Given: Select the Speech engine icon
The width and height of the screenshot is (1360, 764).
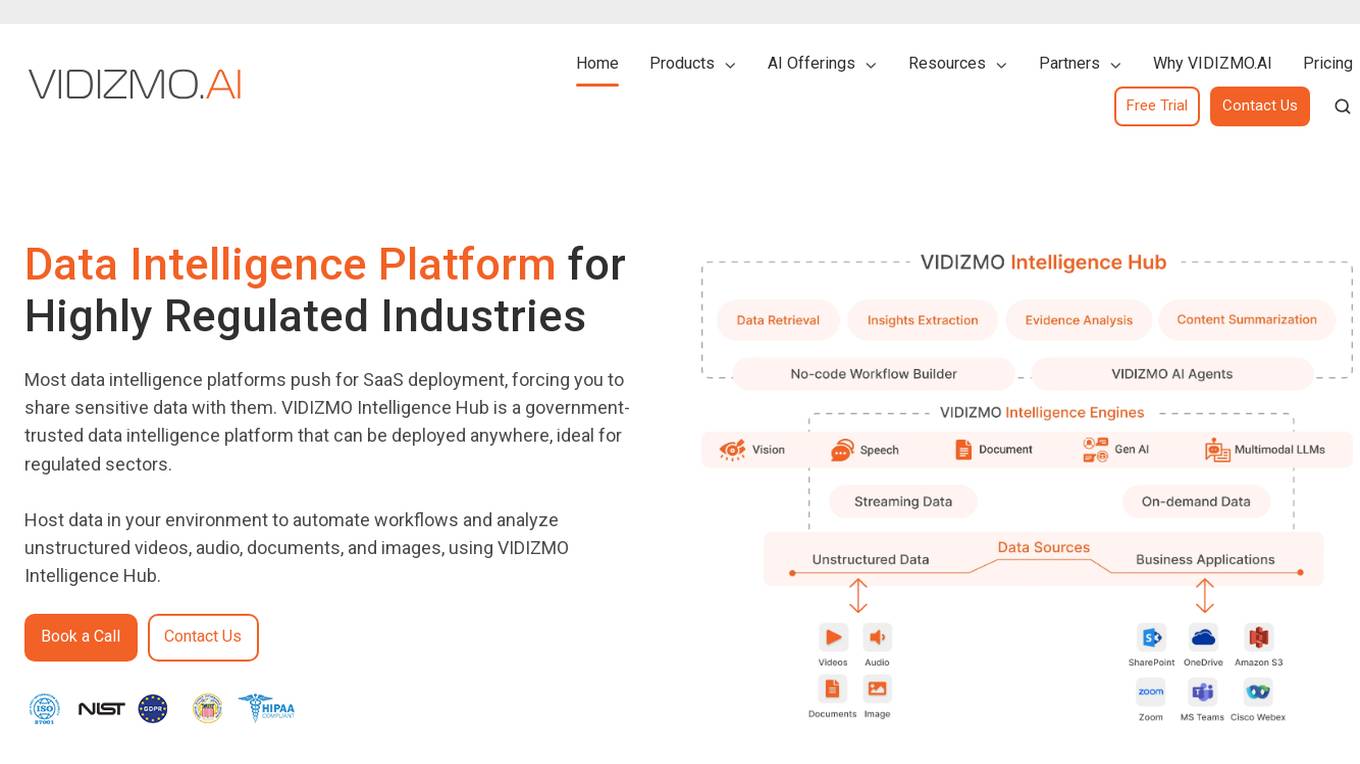Looking at the screenshot, I should (842, 450).
